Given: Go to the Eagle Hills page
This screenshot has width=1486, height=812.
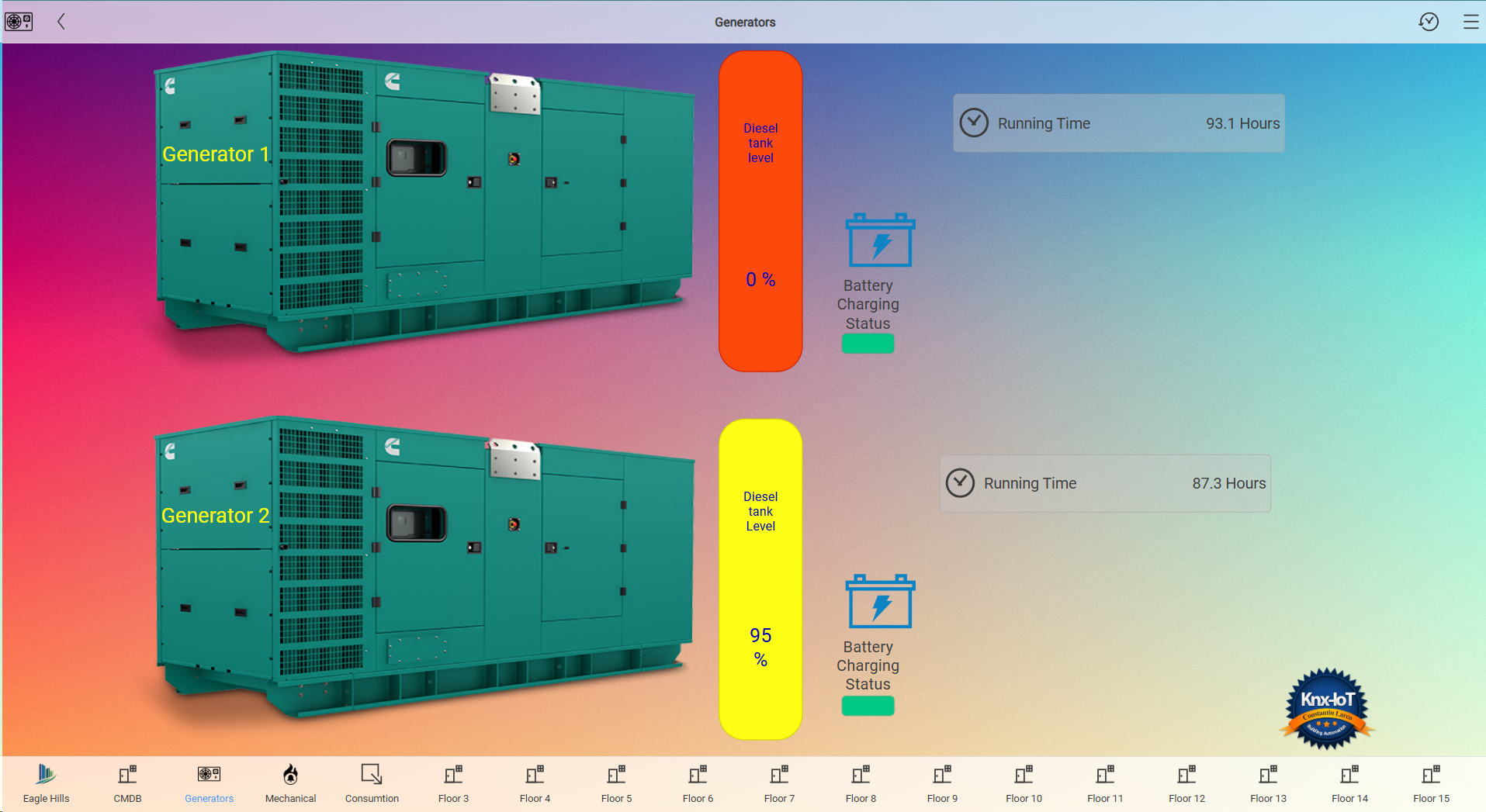Looking at the screenshot, I should [47, 782].
